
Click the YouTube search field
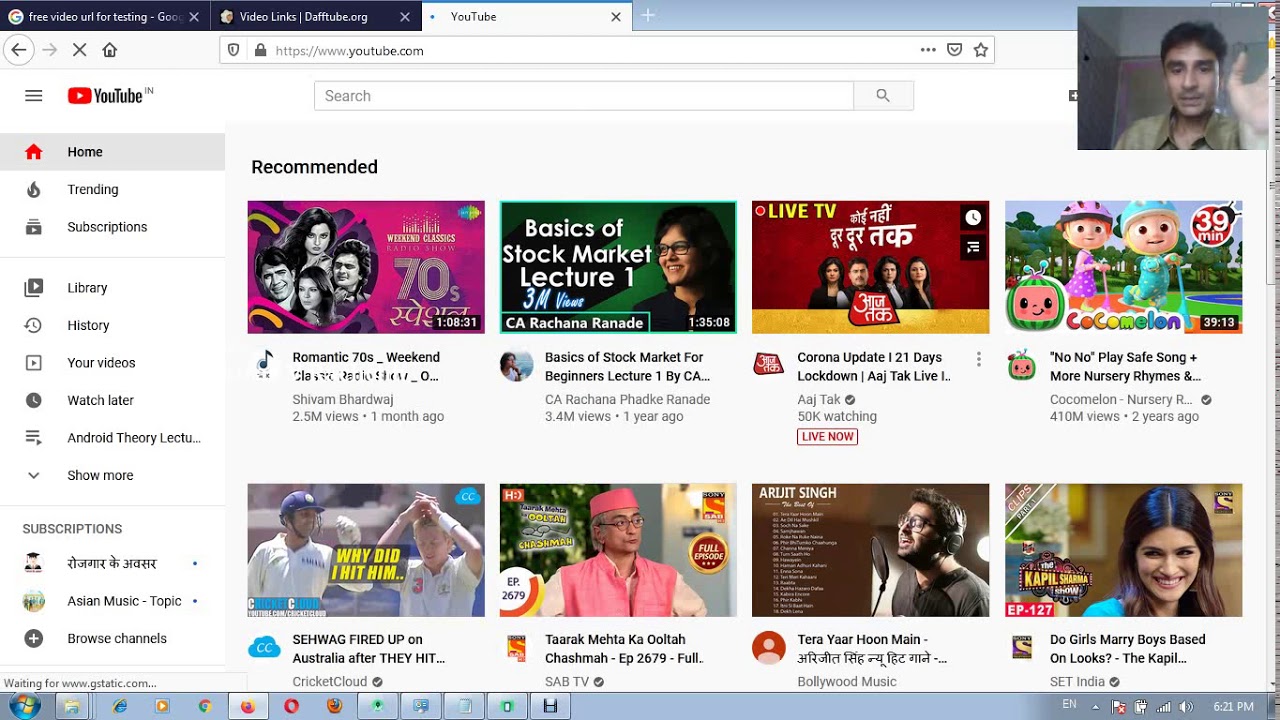[x=584, y=96]
